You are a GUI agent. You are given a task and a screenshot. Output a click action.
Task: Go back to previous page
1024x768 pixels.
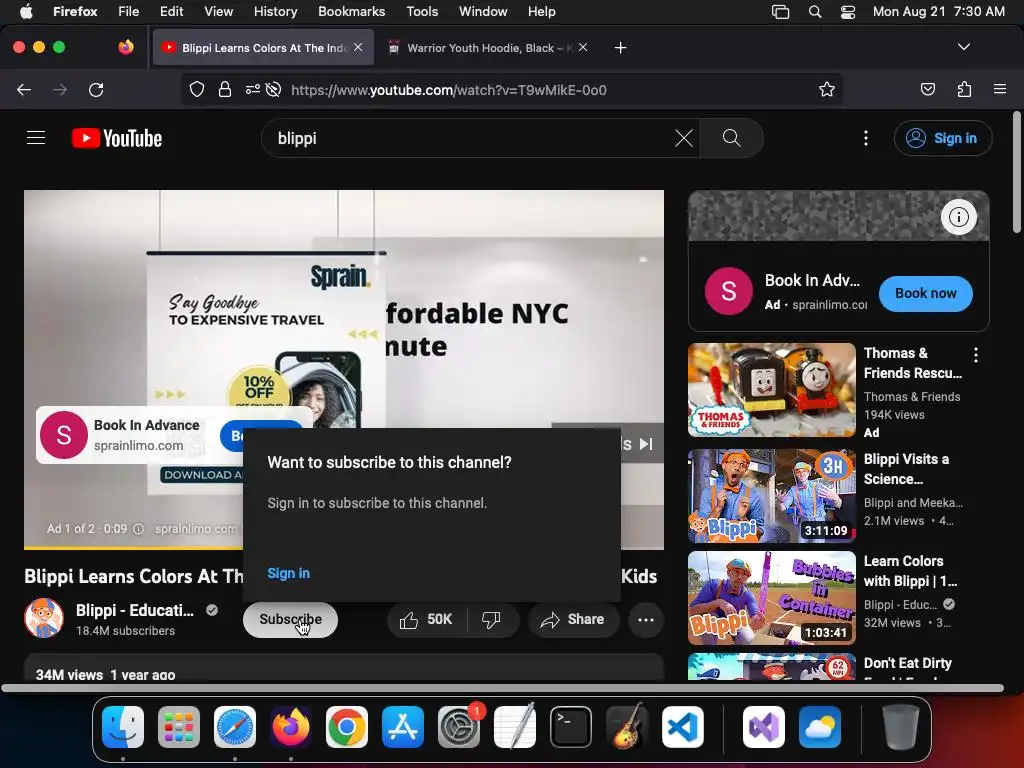tap(24, 89)
